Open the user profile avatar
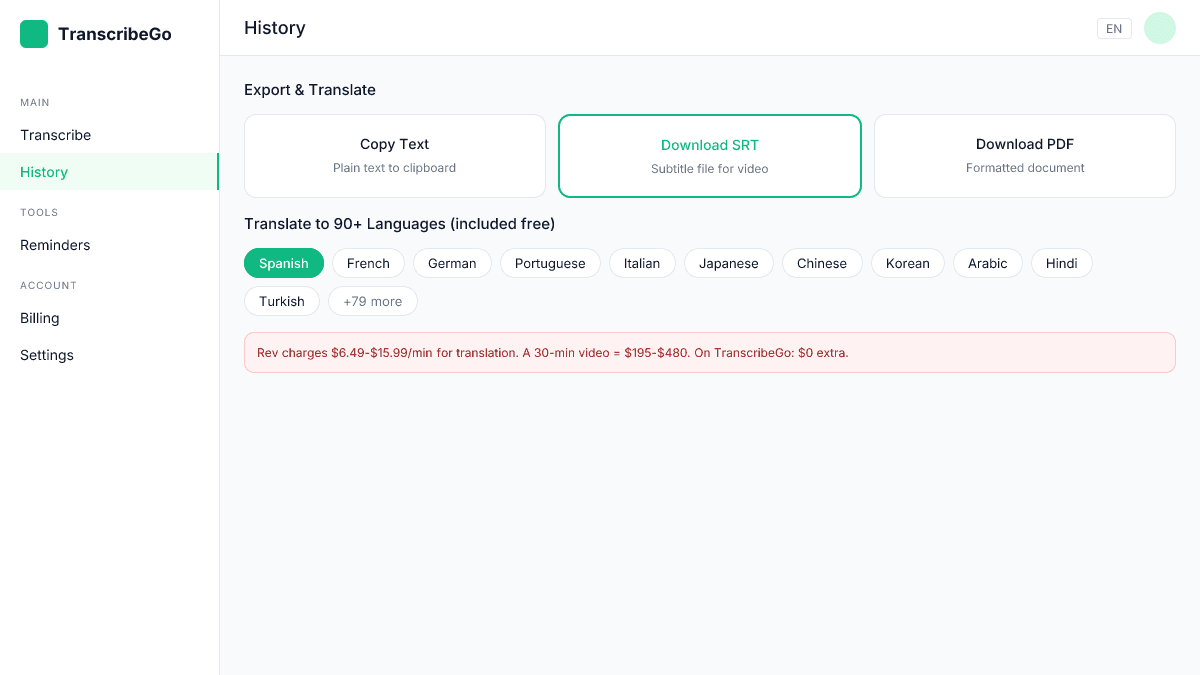Viewport: 1200px width, 675px height. [1159, 28]
